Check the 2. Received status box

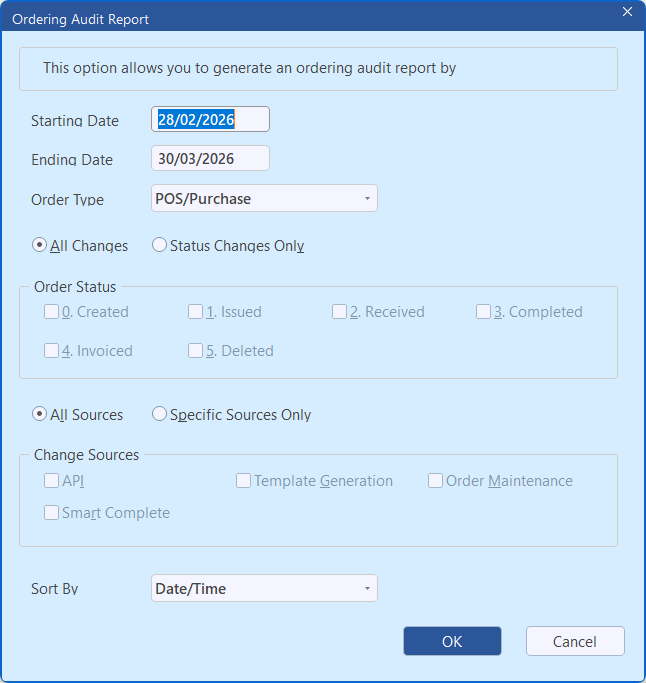pos(340,312)
